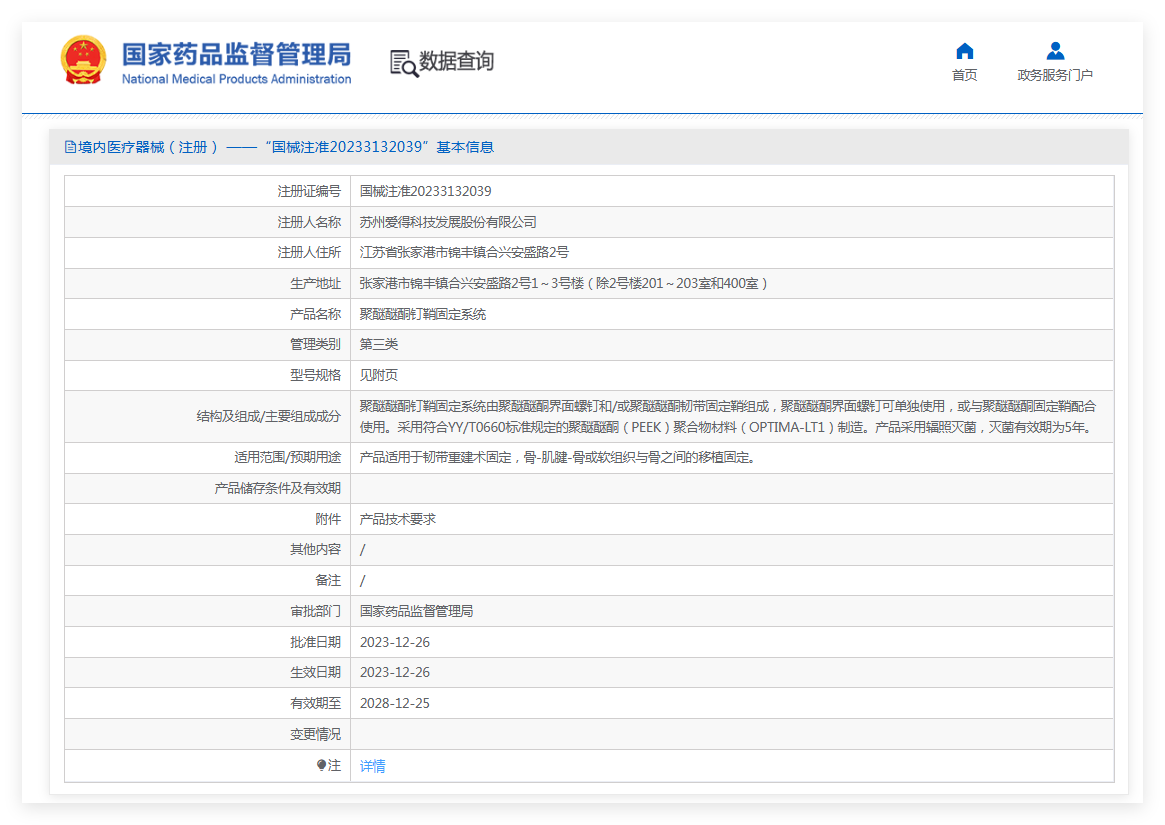Click the 生效日期 row label
1165x825 pixels.
click(x=316, y=673)
